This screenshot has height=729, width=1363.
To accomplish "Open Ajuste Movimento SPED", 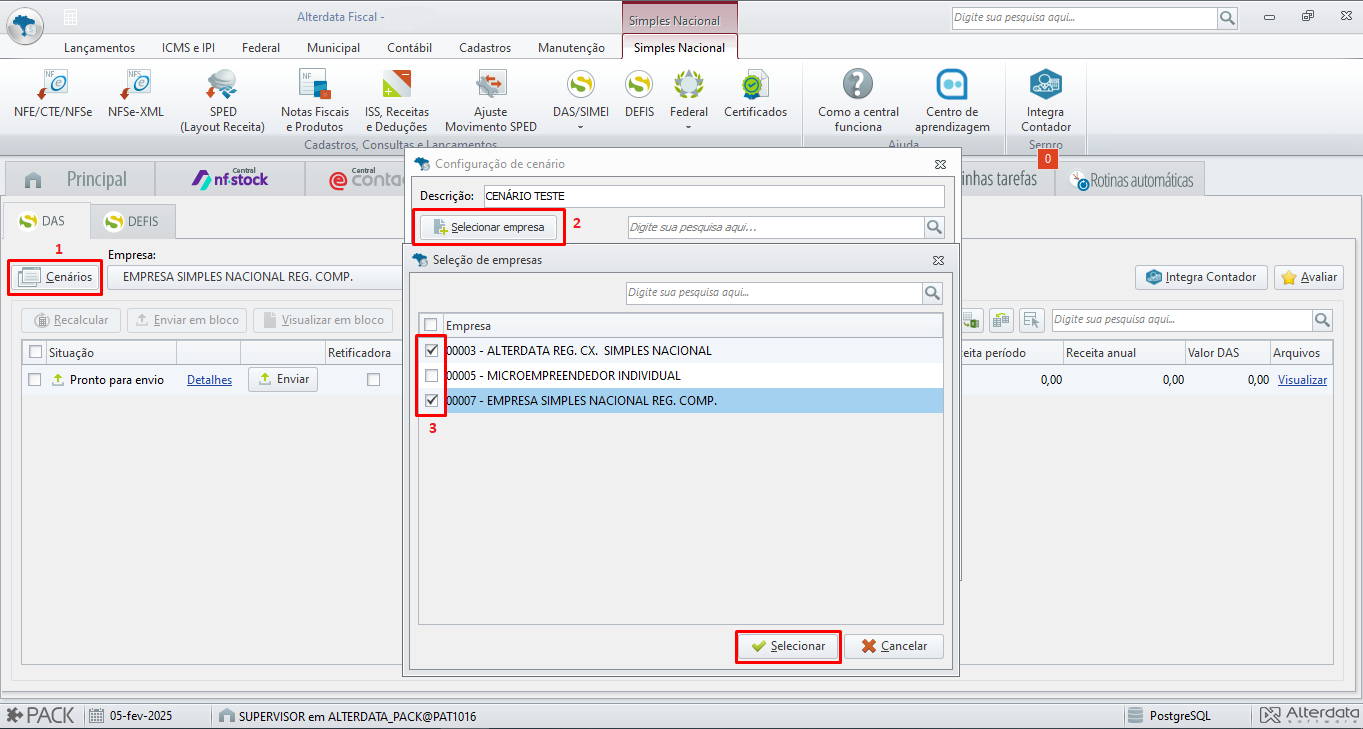I will [x=490, y=101].
